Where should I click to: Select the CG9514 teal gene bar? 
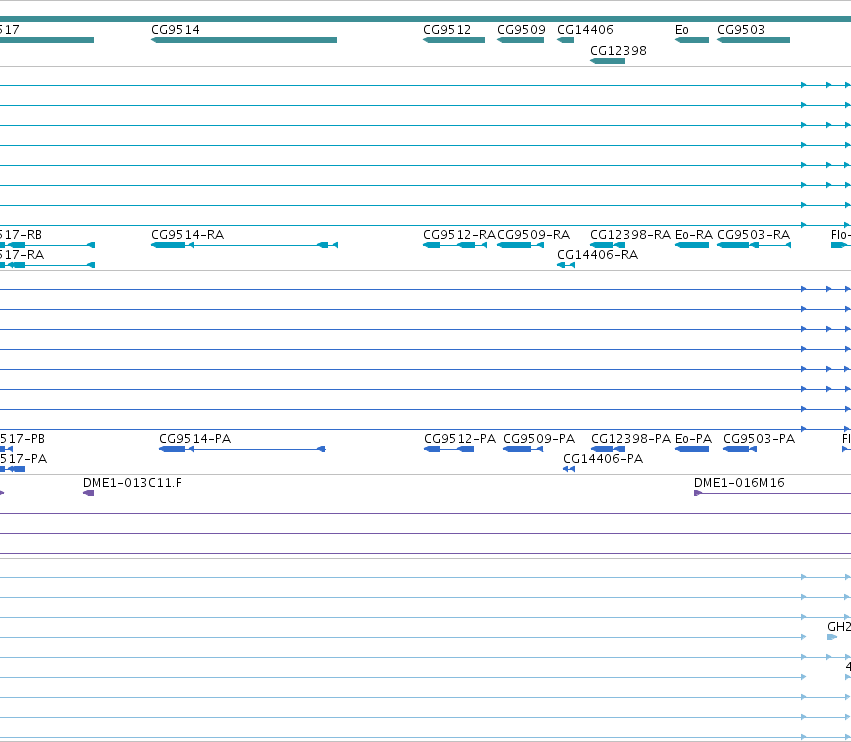(x=244, y=40)
